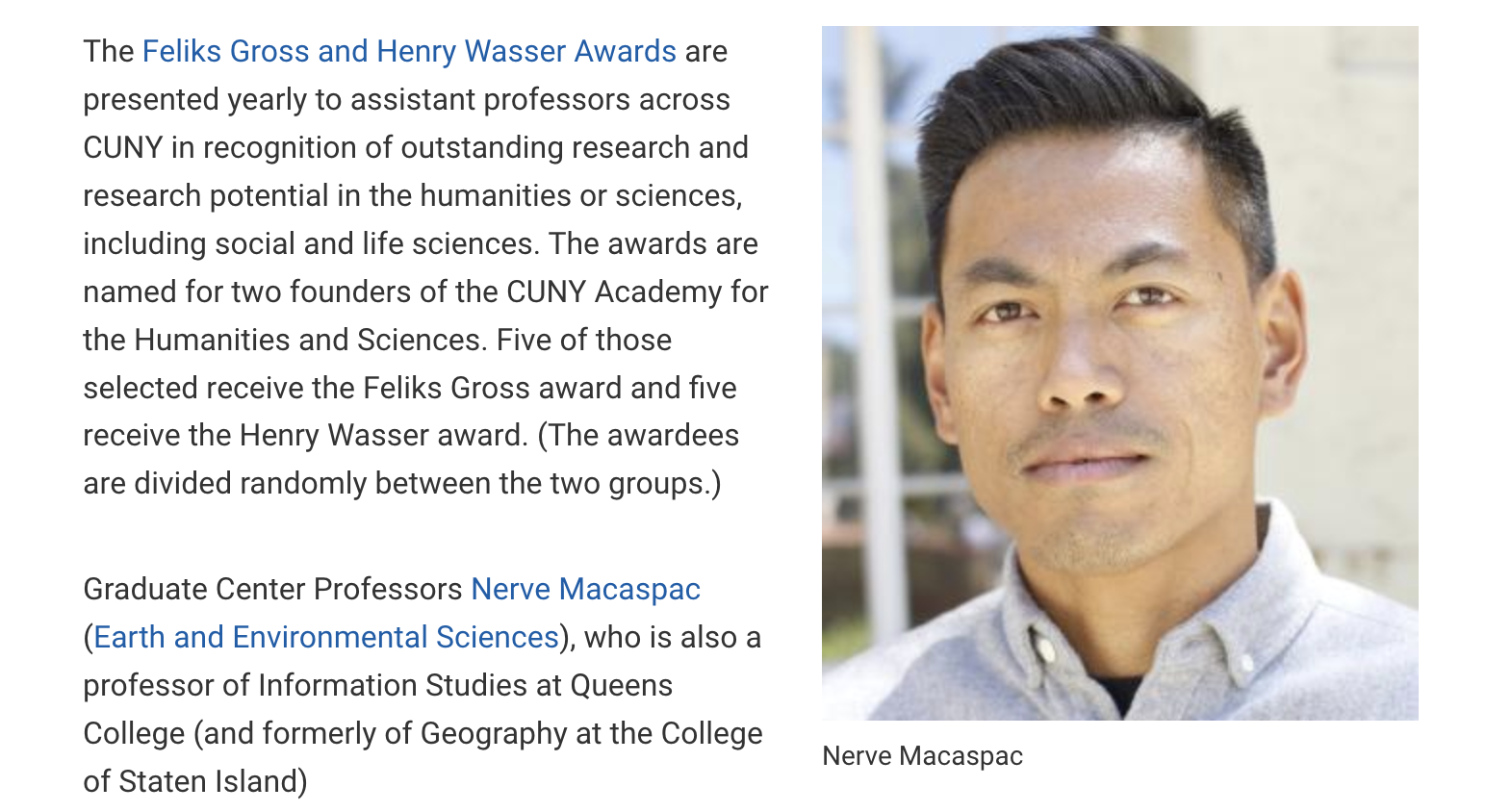
Task: Open the Feliks Gross and Henry Wasser Awards link
Action: click(409, 51)
